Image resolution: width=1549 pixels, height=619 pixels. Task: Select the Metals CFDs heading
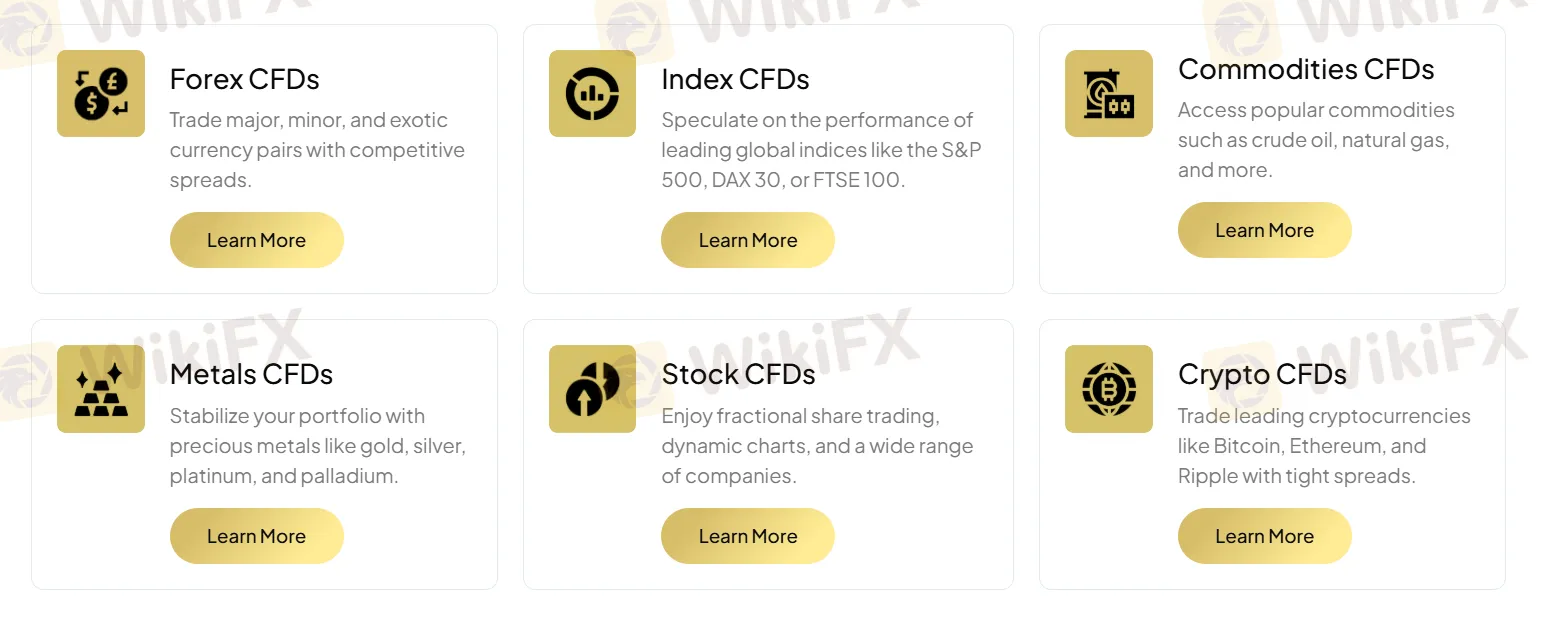point(251,374)
